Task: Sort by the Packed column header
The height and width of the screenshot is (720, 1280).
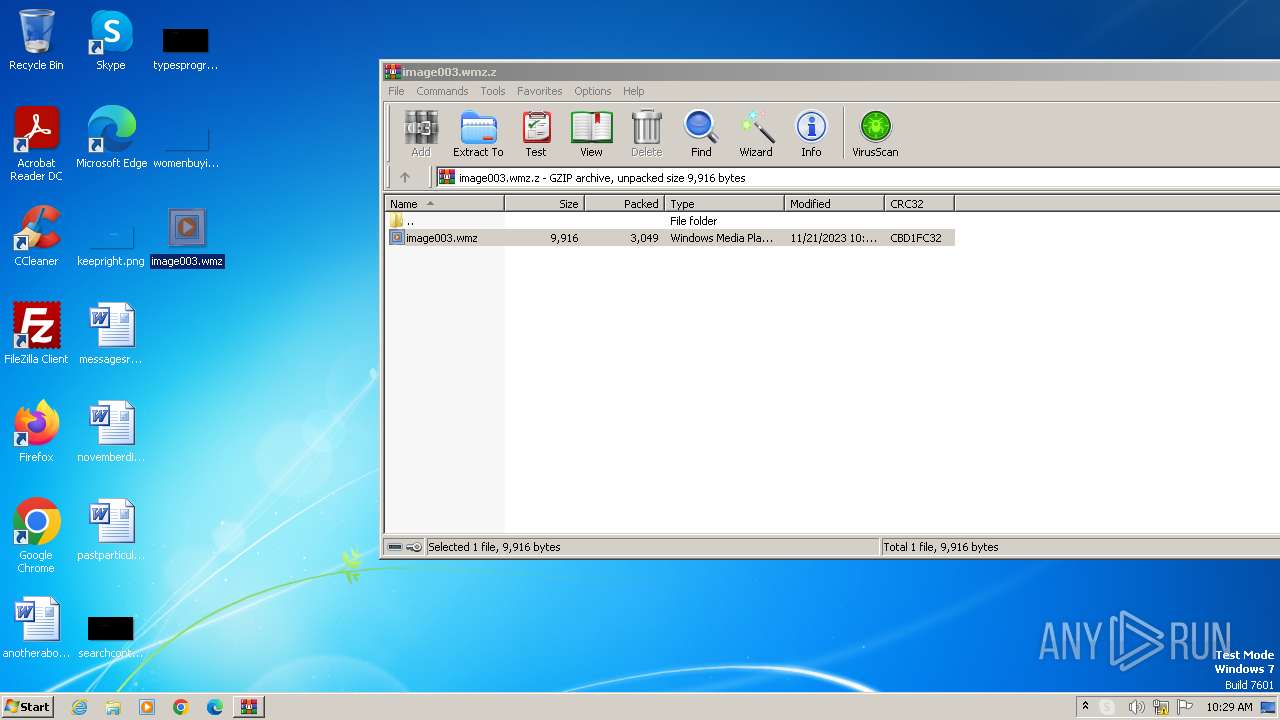Action: pos(624,203)
